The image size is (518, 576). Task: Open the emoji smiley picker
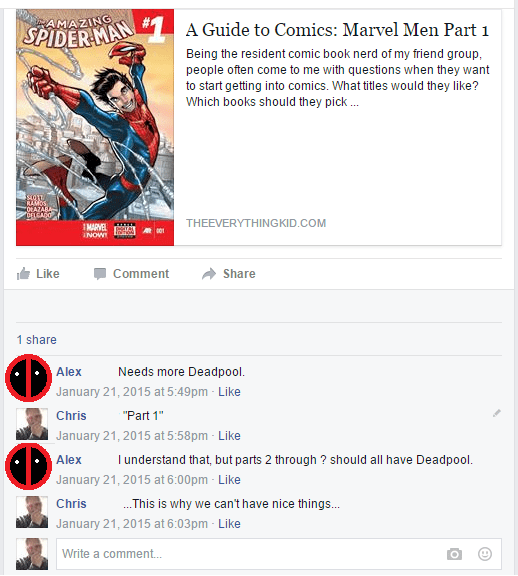pyautogui.click(x=485, y=554)
